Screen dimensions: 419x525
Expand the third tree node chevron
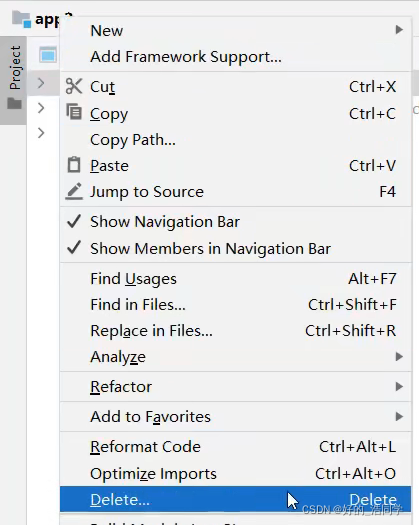click(41, 133)
